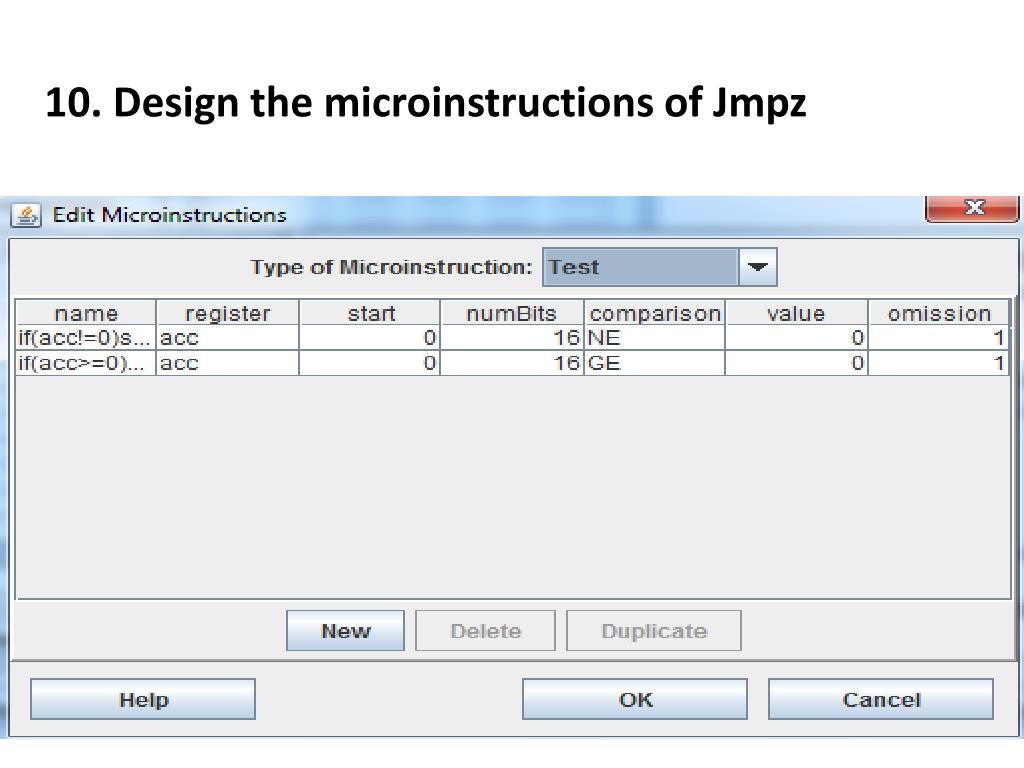Select the if(acc!=0)s... name cell
1024x768 pixels.
pos(86,338)
